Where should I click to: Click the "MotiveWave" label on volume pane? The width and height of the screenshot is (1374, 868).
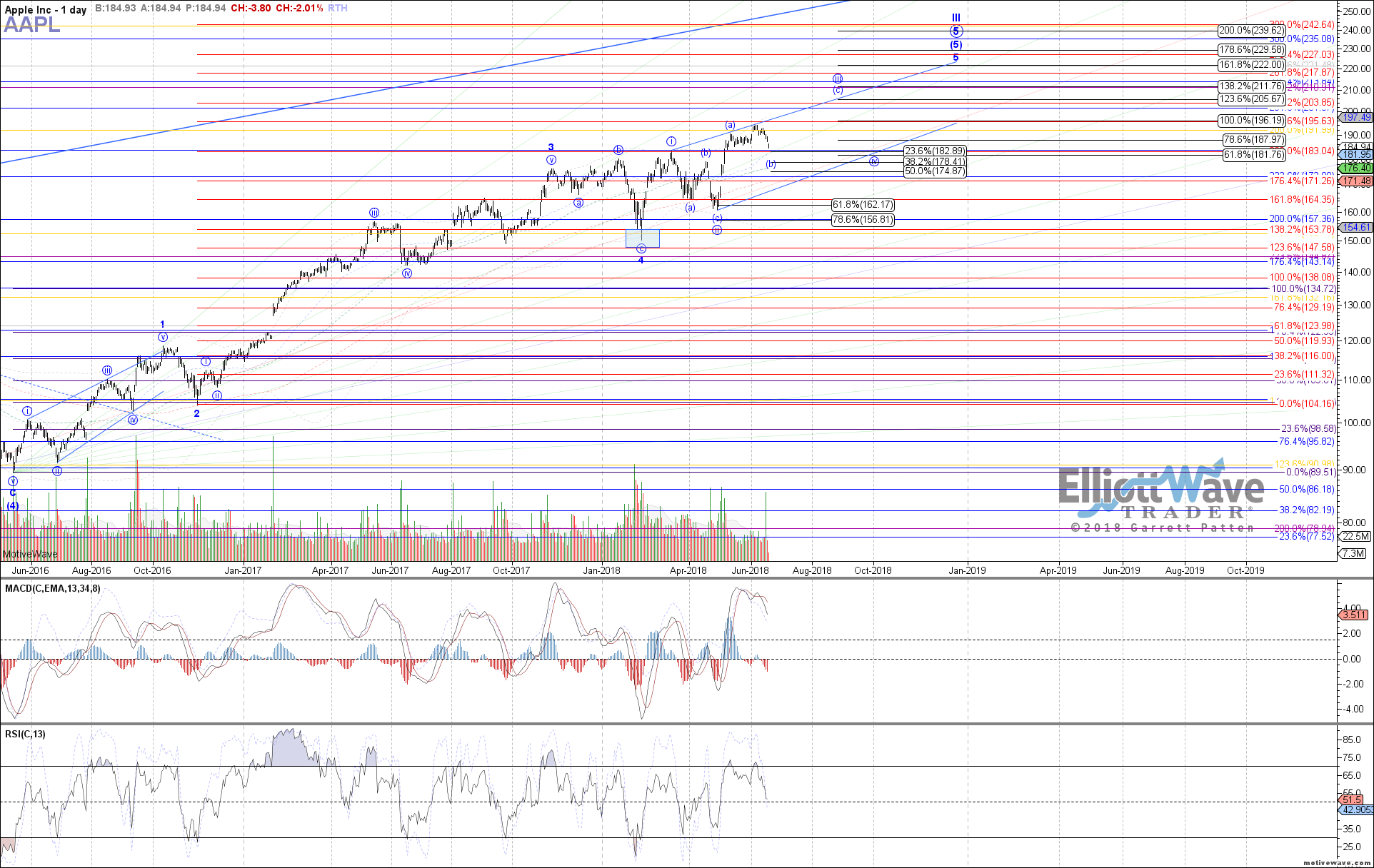(x=29, y=554)
